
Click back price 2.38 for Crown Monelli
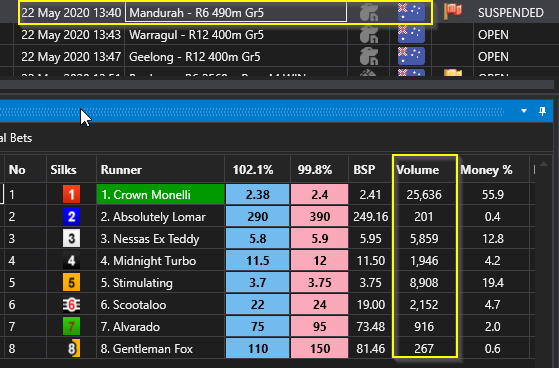(x=257, y=194)
